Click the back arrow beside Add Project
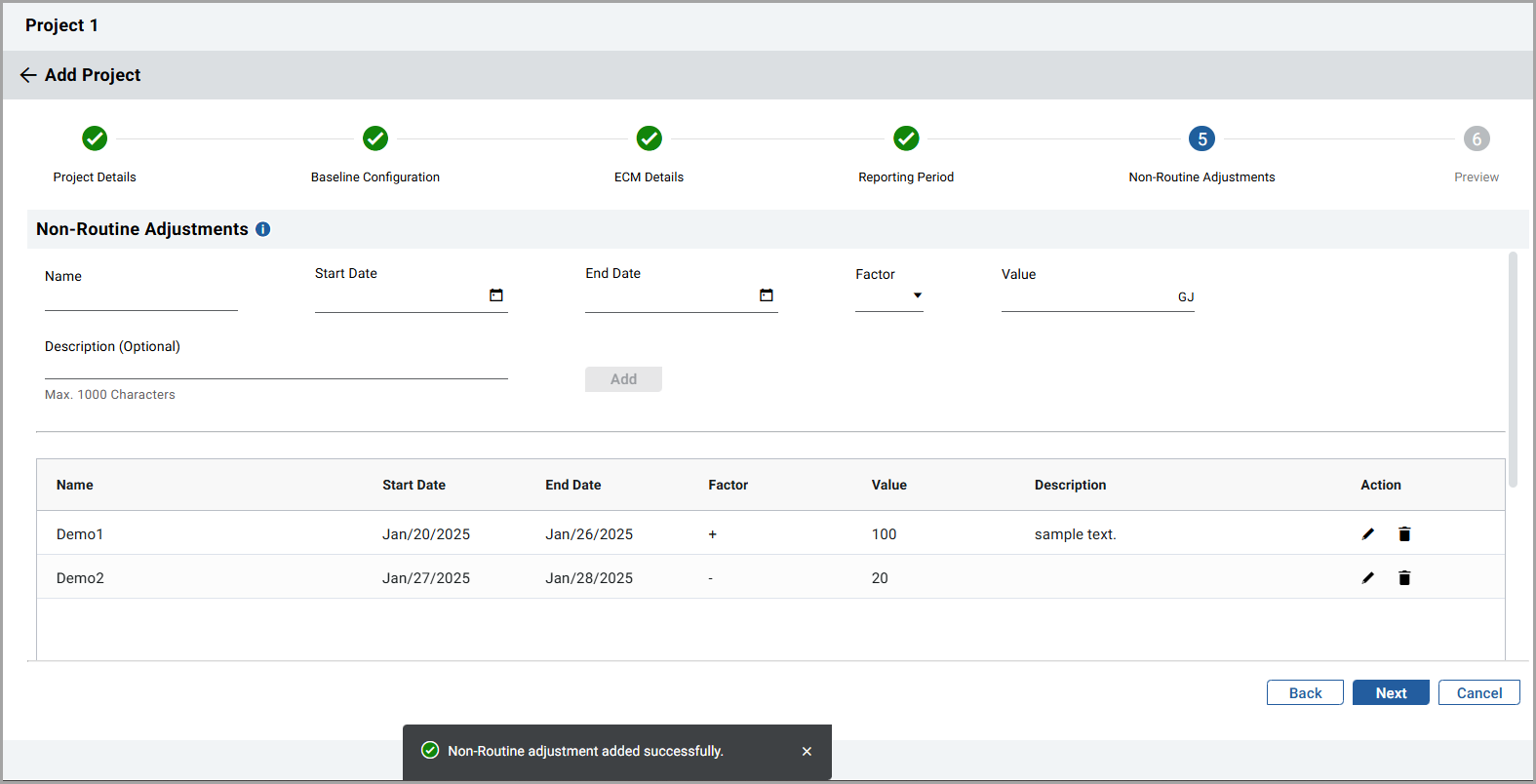The height and width of the screenshot is (784, 1536). (28, 75)
